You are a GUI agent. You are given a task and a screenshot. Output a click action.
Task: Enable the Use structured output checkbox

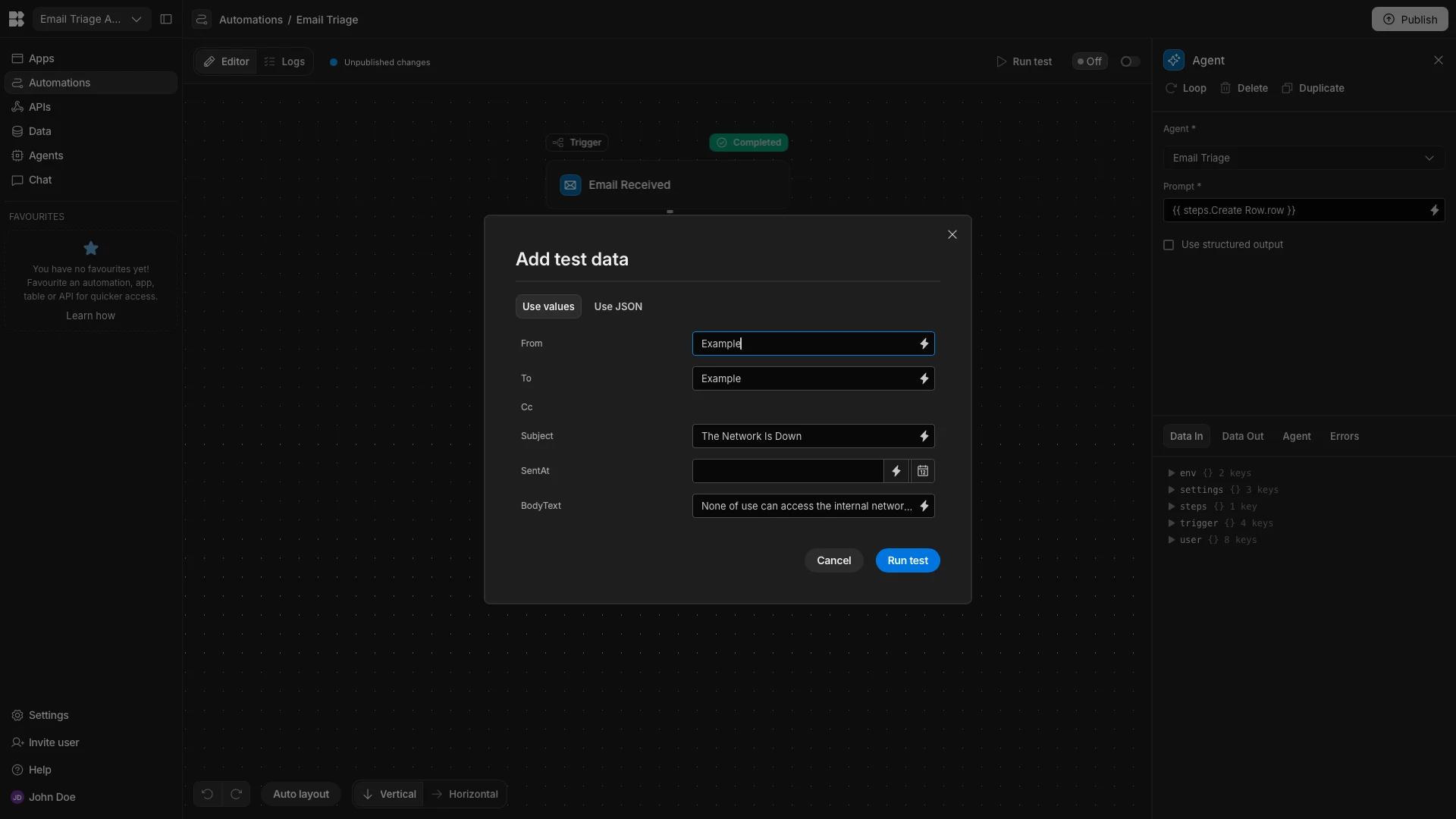click(x=1169, y=245)
